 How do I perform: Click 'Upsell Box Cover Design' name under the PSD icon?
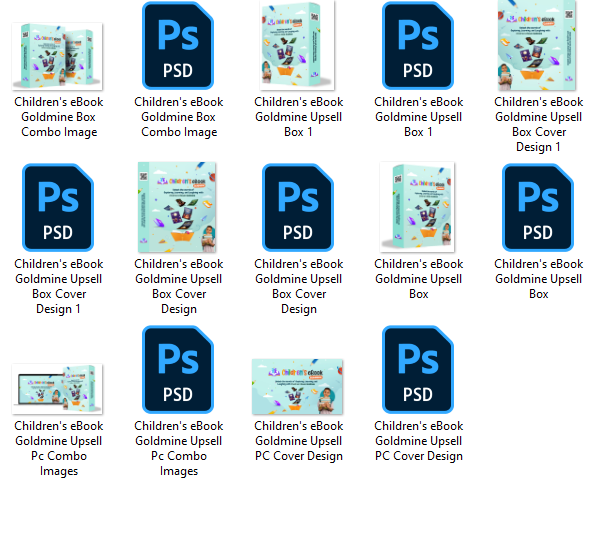click(x=298, y=286)
